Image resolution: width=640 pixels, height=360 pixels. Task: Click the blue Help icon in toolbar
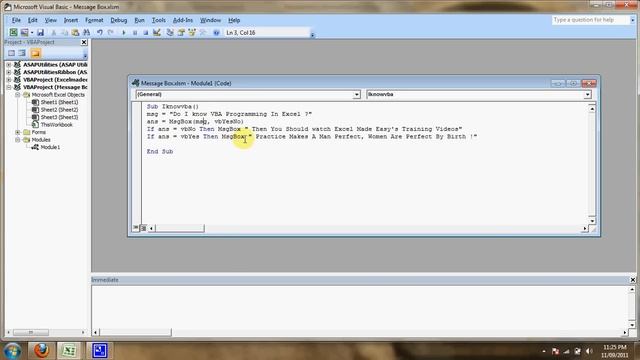point(216,32)
